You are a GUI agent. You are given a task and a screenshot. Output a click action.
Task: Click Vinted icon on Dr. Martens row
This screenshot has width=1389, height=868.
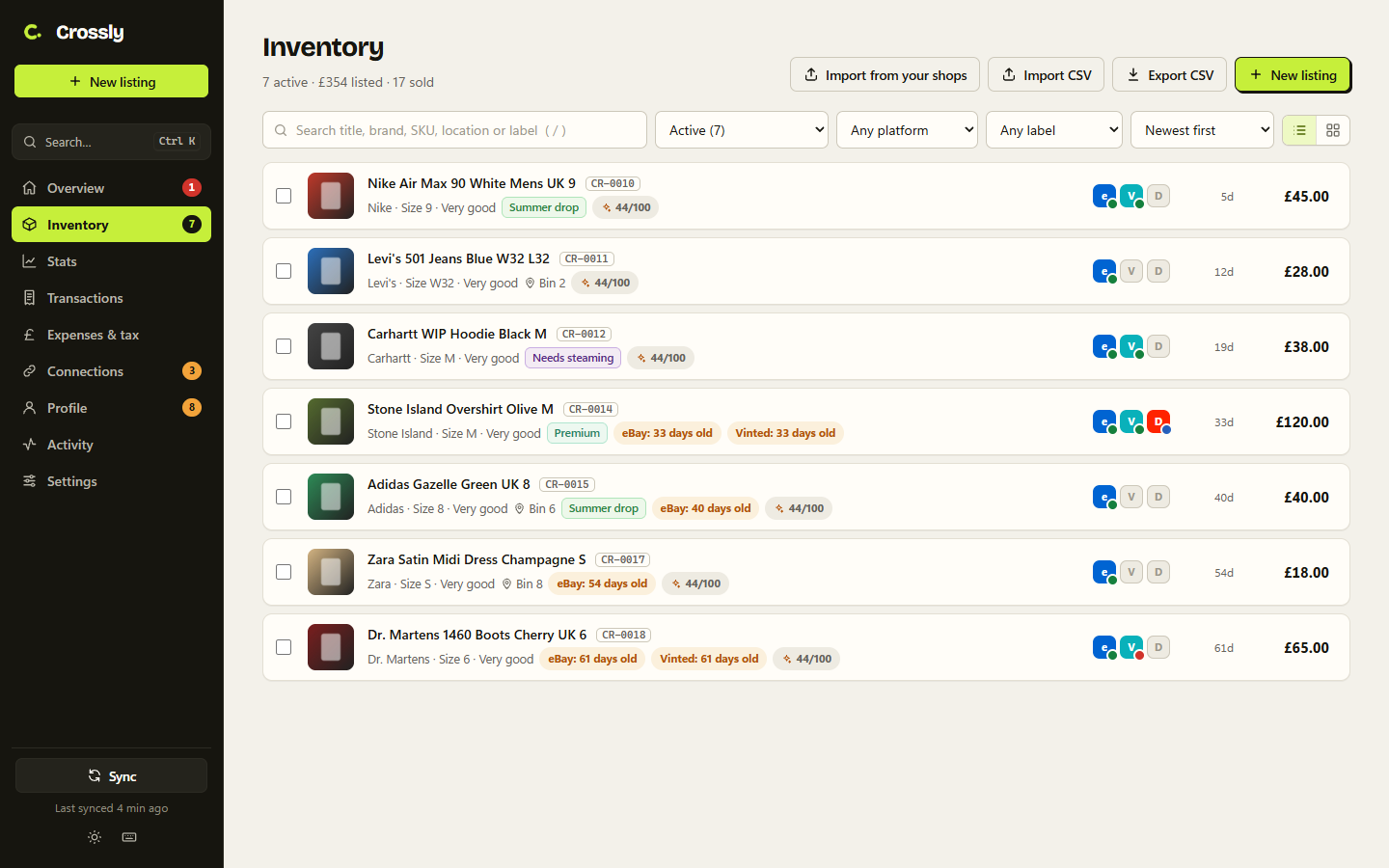point(1131,647)
